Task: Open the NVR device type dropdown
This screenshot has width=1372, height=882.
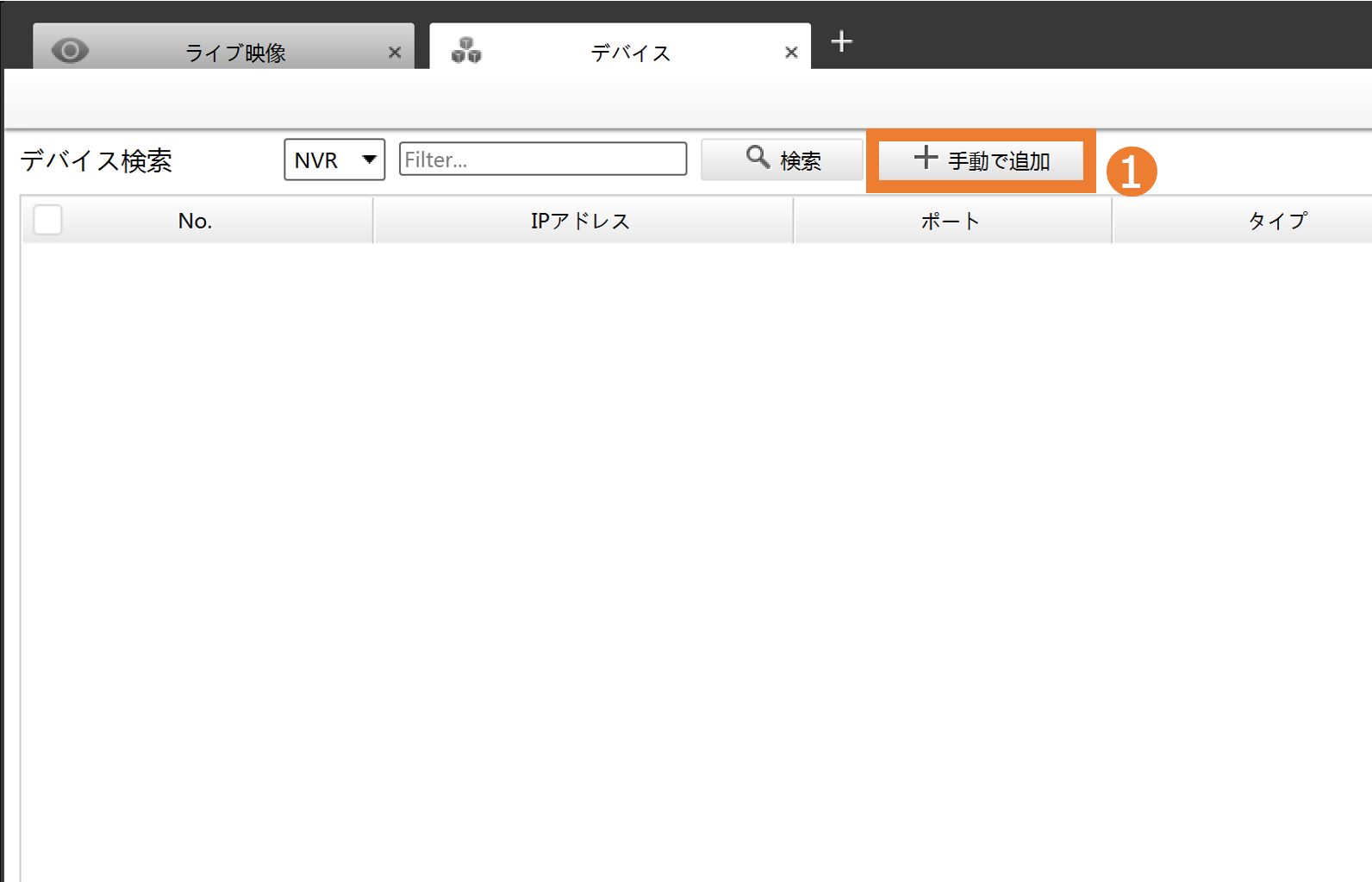Action: 334,160
